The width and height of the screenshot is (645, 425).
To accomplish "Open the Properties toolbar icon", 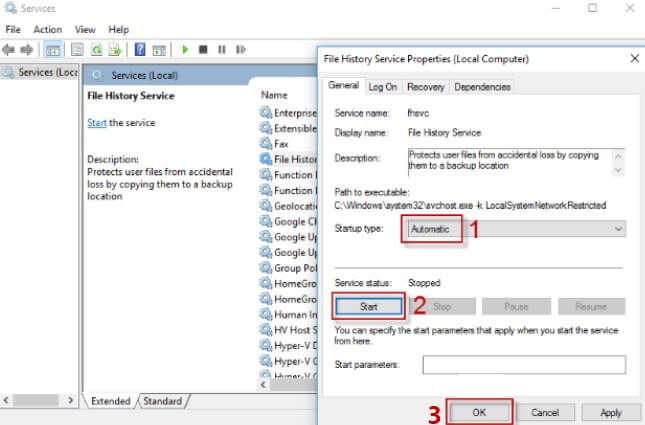I will click(77, 50).
